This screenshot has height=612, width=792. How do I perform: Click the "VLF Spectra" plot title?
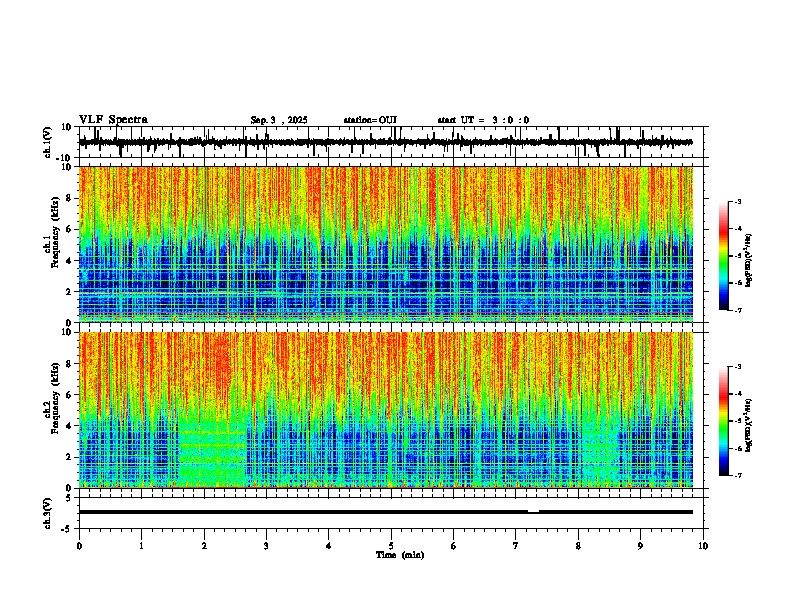pos(113,120)
